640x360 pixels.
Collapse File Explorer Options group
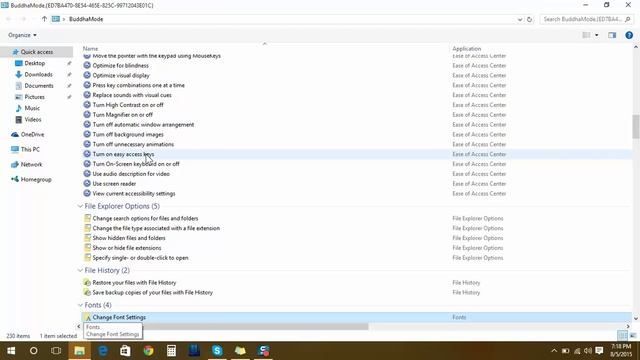[x=80, y=206]
